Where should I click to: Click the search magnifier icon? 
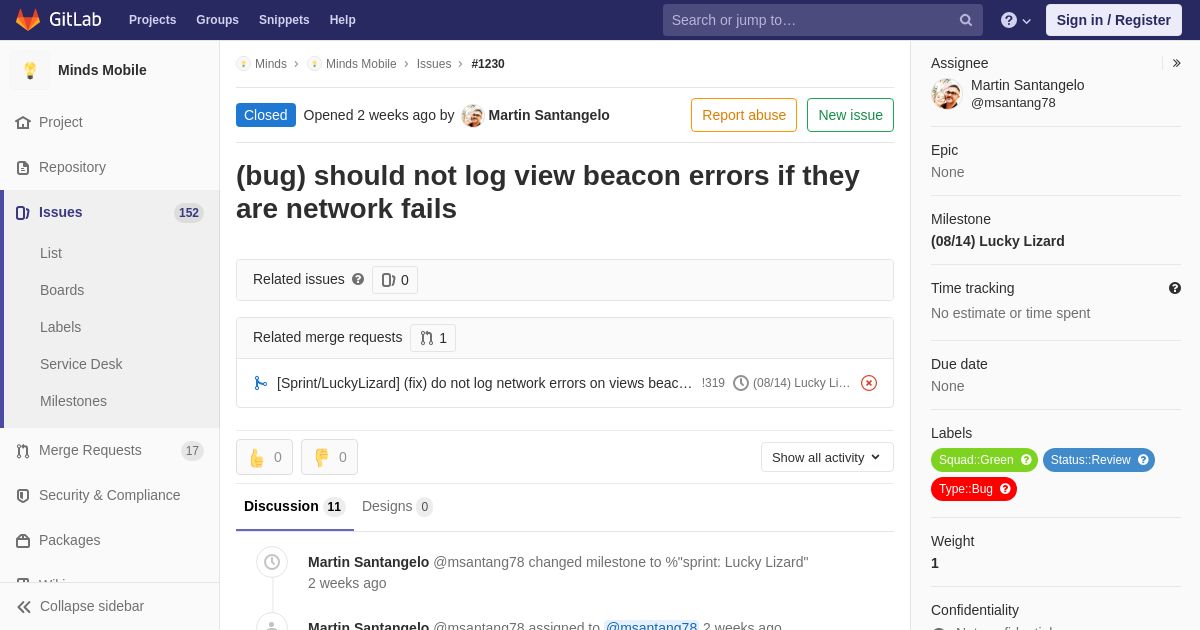click(966, 20)
